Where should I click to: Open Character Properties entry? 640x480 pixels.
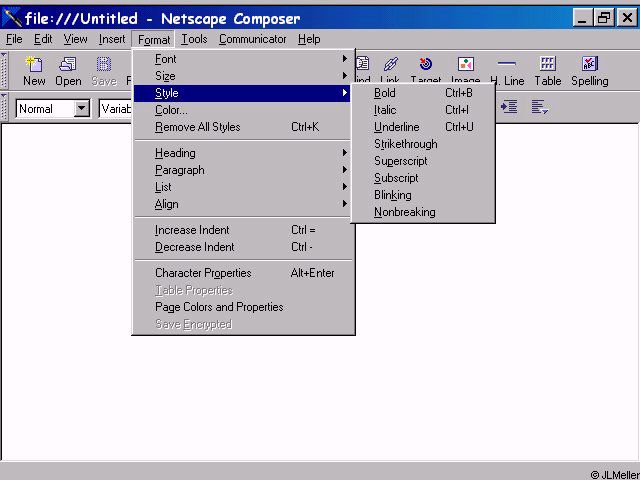coord(242,273)
